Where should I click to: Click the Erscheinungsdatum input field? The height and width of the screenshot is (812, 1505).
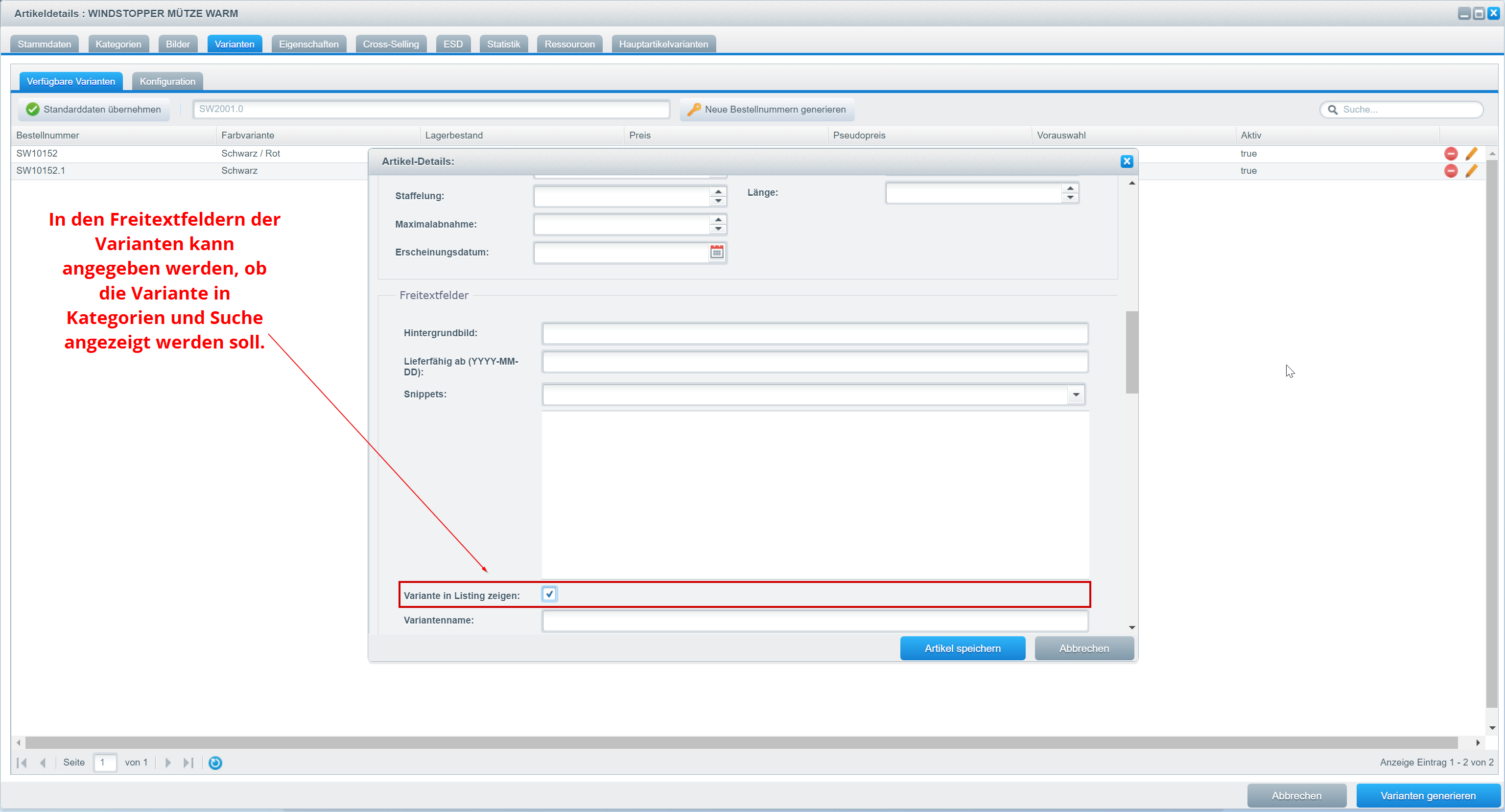621,253
